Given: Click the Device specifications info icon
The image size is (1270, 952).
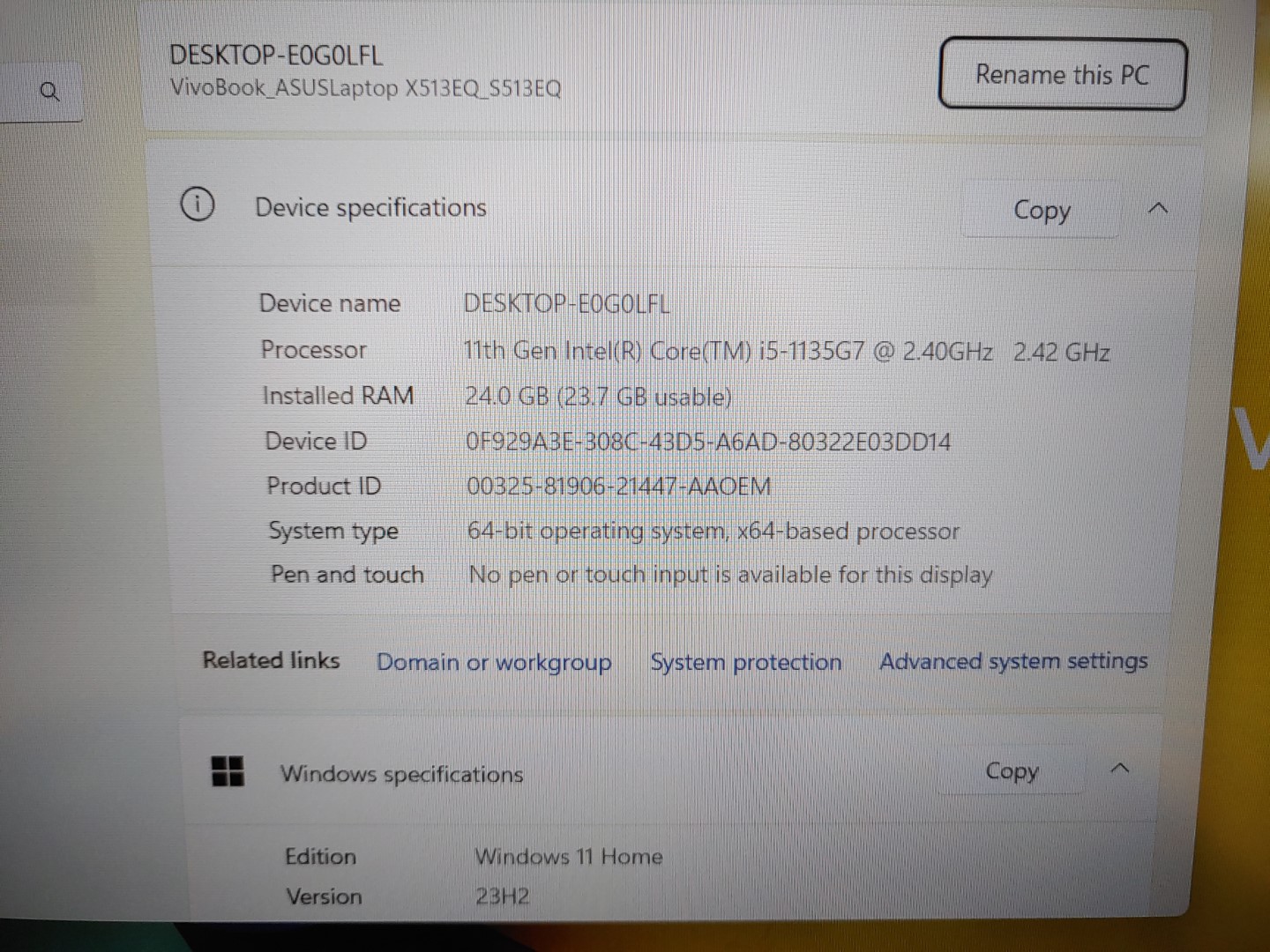Looking at the screenshot, I should (x=198, y=205).
